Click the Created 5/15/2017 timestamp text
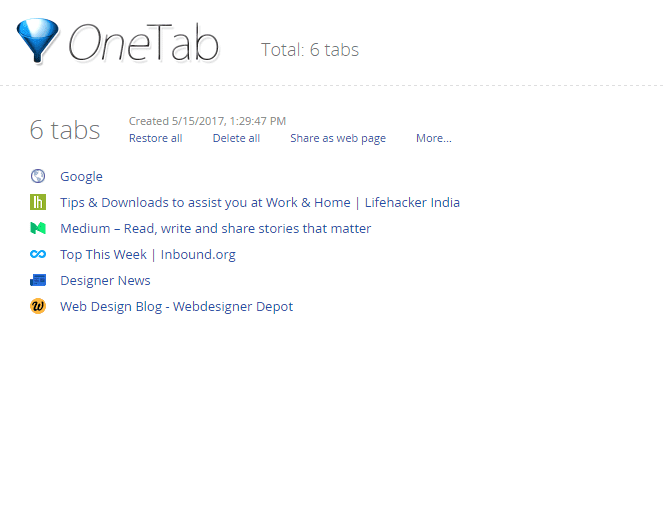The height and width of the screenshot is (515, 664). 207,121
